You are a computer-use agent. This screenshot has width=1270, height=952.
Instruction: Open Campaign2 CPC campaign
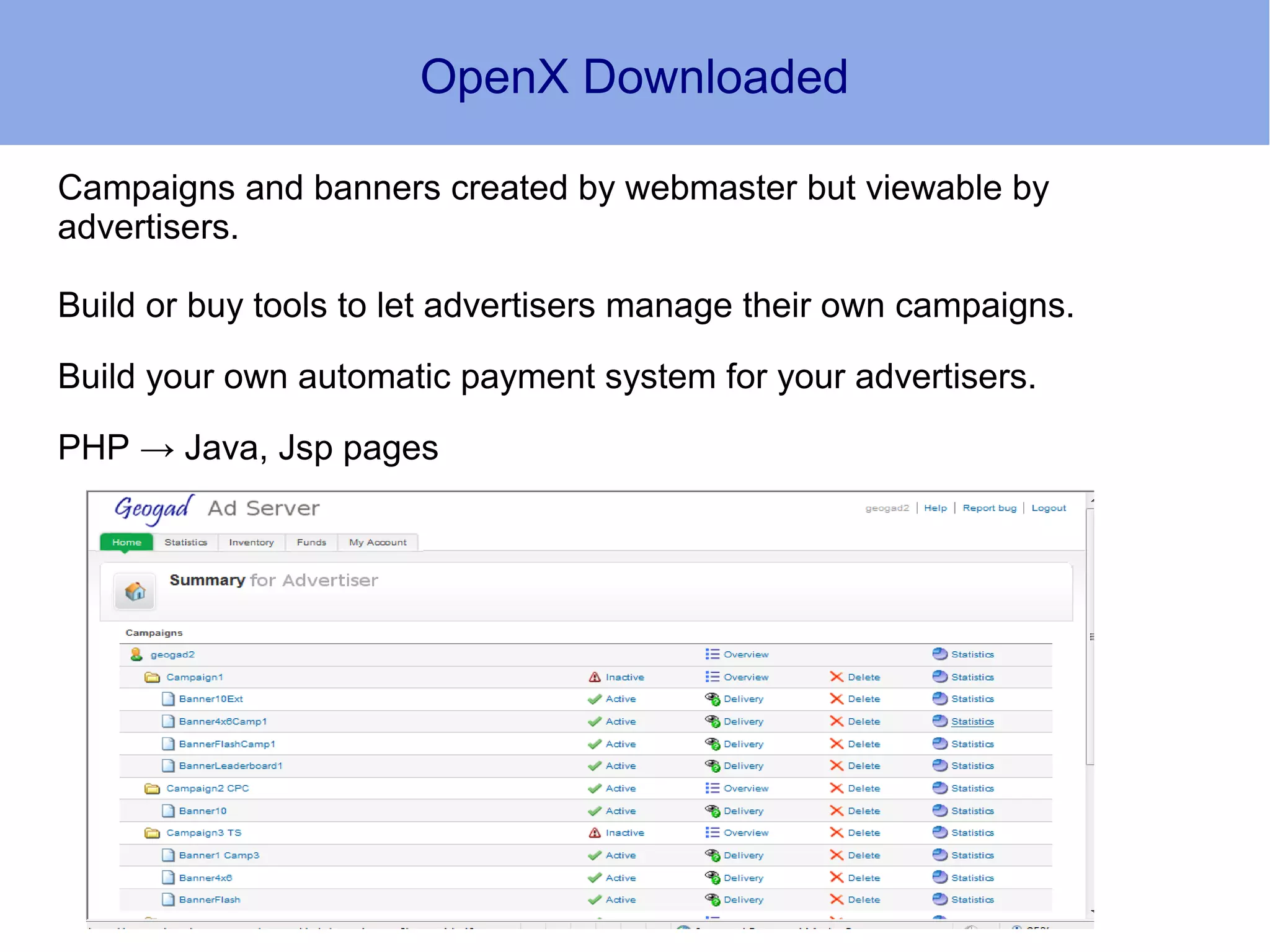pos(208,788)
